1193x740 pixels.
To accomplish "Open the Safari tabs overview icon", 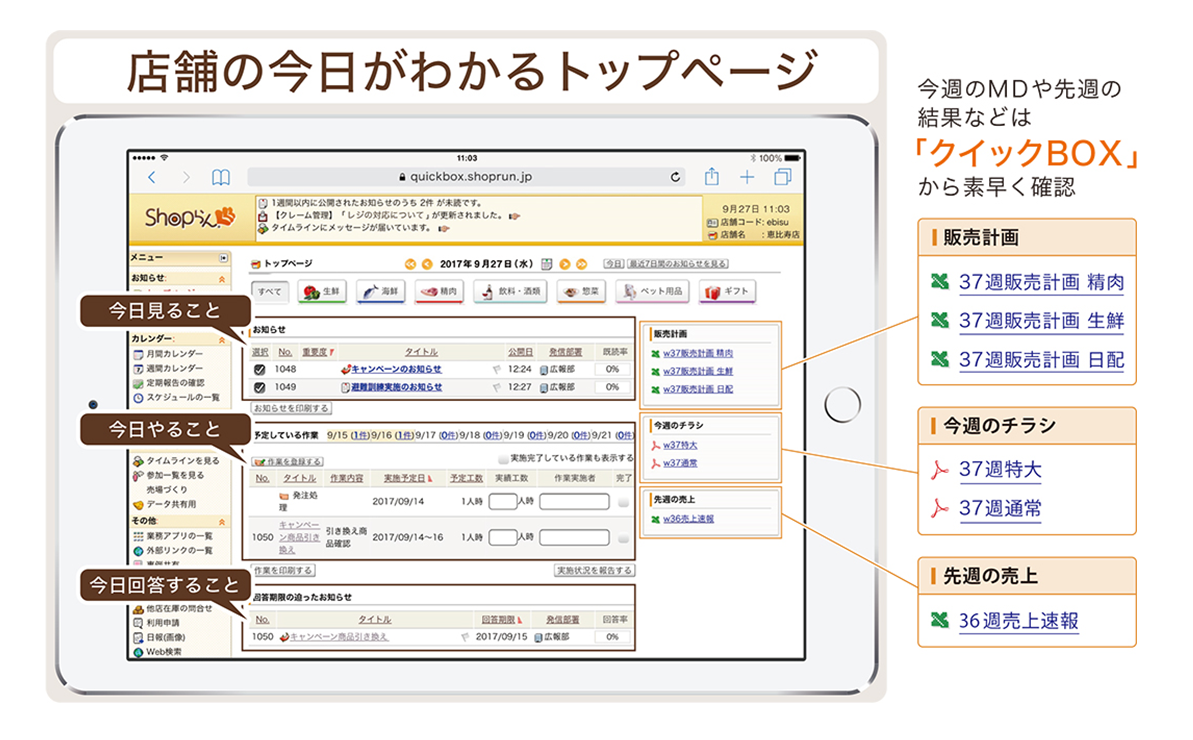I will pyautogui.click(x=782, y=177).
